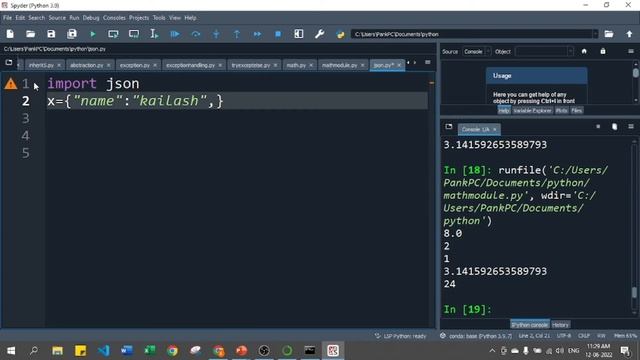
Task: Click the warning icon on line 1
Action: pos(11,84)
